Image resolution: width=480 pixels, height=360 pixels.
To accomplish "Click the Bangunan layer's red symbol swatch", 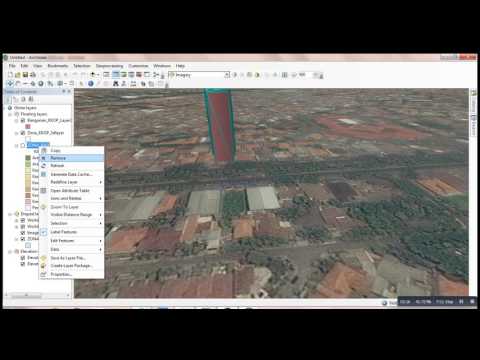I will coord(28,126).
